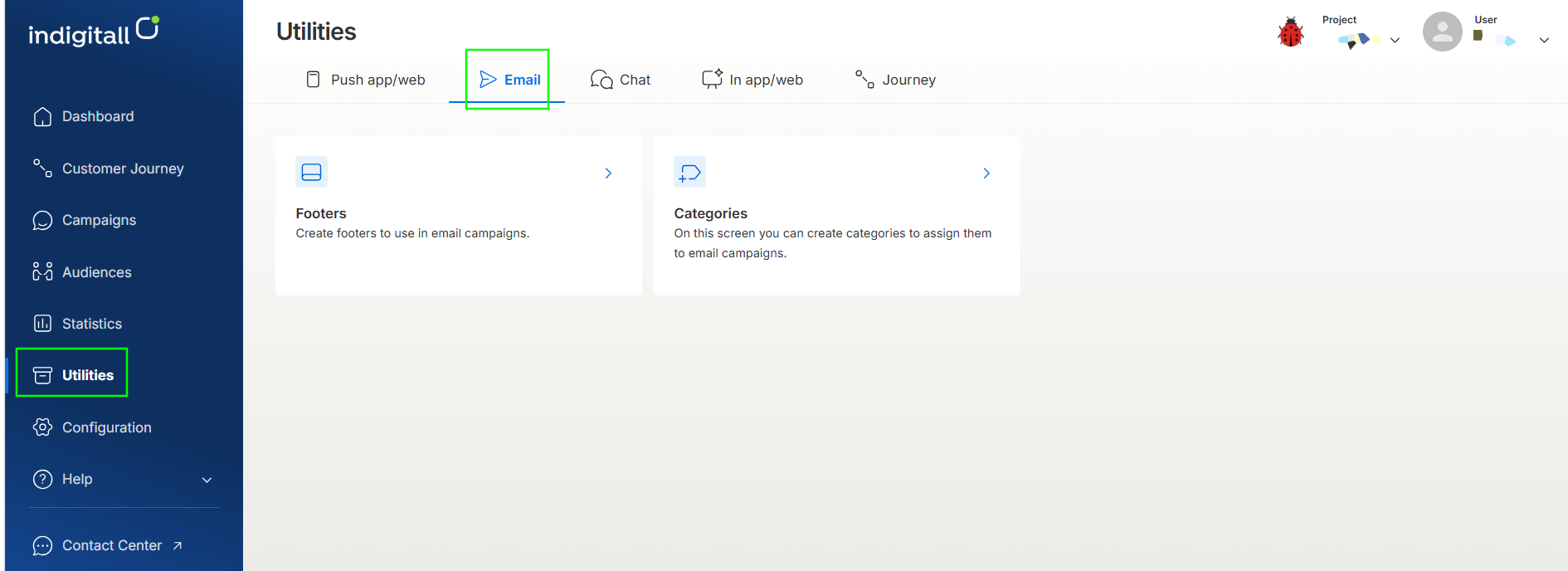1568x571 pixels.
Task: Open Footers using its chevron arrow
Action: click(608, 173)
